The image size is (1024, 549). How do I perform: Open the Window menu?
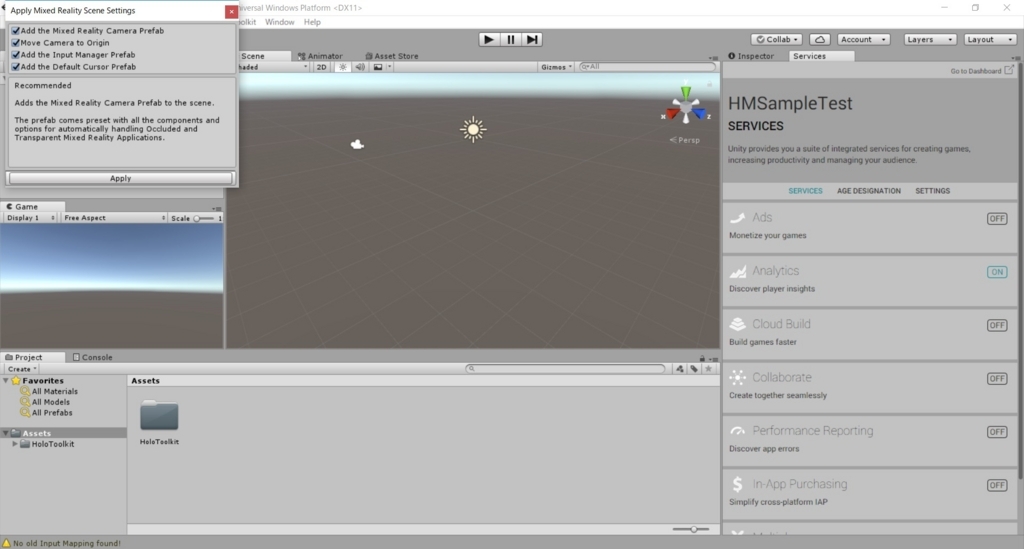click(280, 22)
